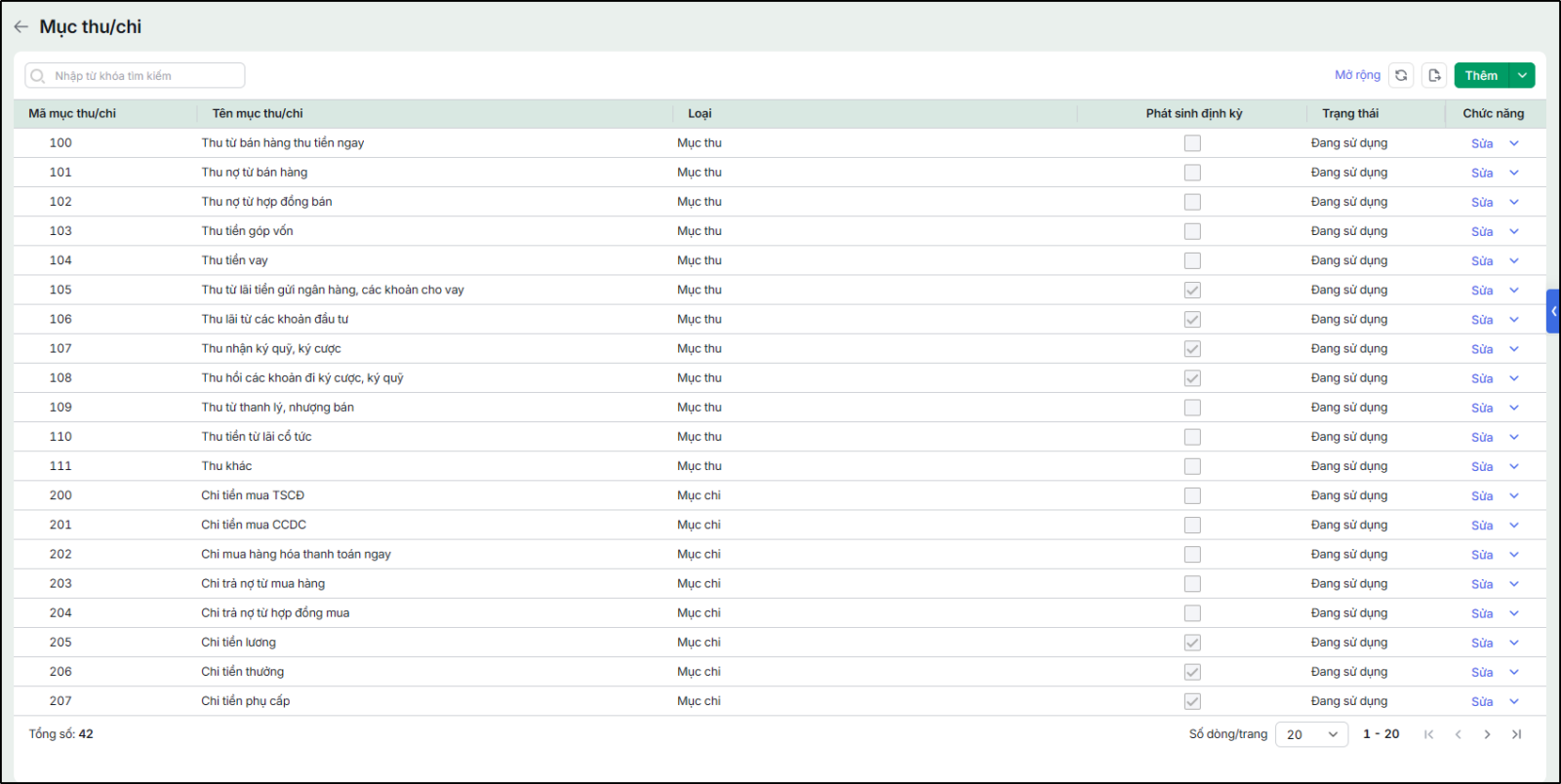Open the dropdown arrow beside Thêm button
Screen dimensions: 1561x784
(1522, 75)
